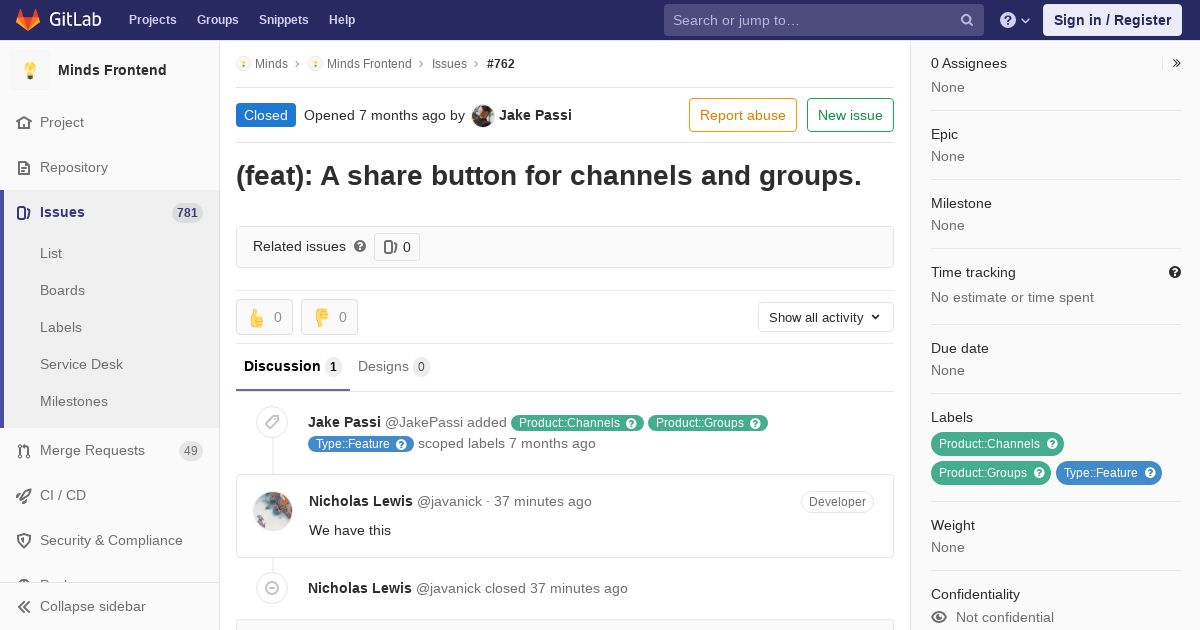Open the Labels sidebar link
This screenshot has width=1200, height=630.
(x=61, y=328)
